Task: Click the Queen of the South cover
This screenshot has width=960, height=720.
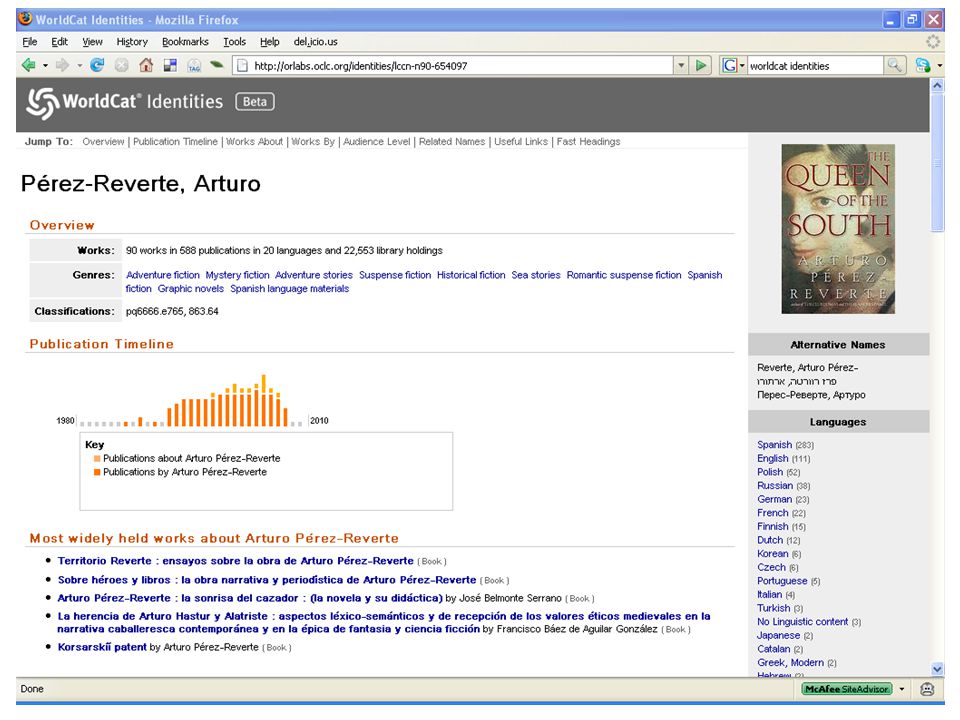Action: pyautogui.click(x=838, y=229)
